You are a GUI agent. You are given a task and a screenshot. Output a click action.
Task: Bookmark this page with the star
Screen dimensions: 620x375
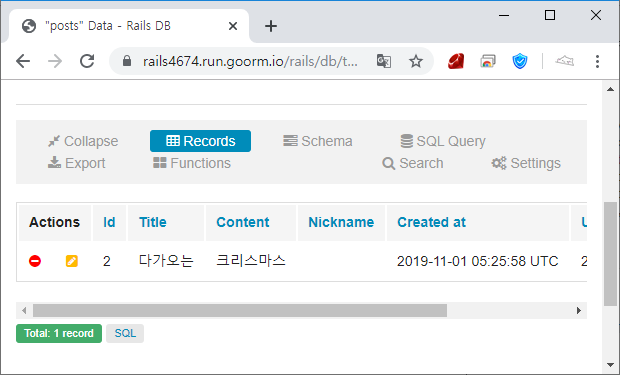pos(416,61)
